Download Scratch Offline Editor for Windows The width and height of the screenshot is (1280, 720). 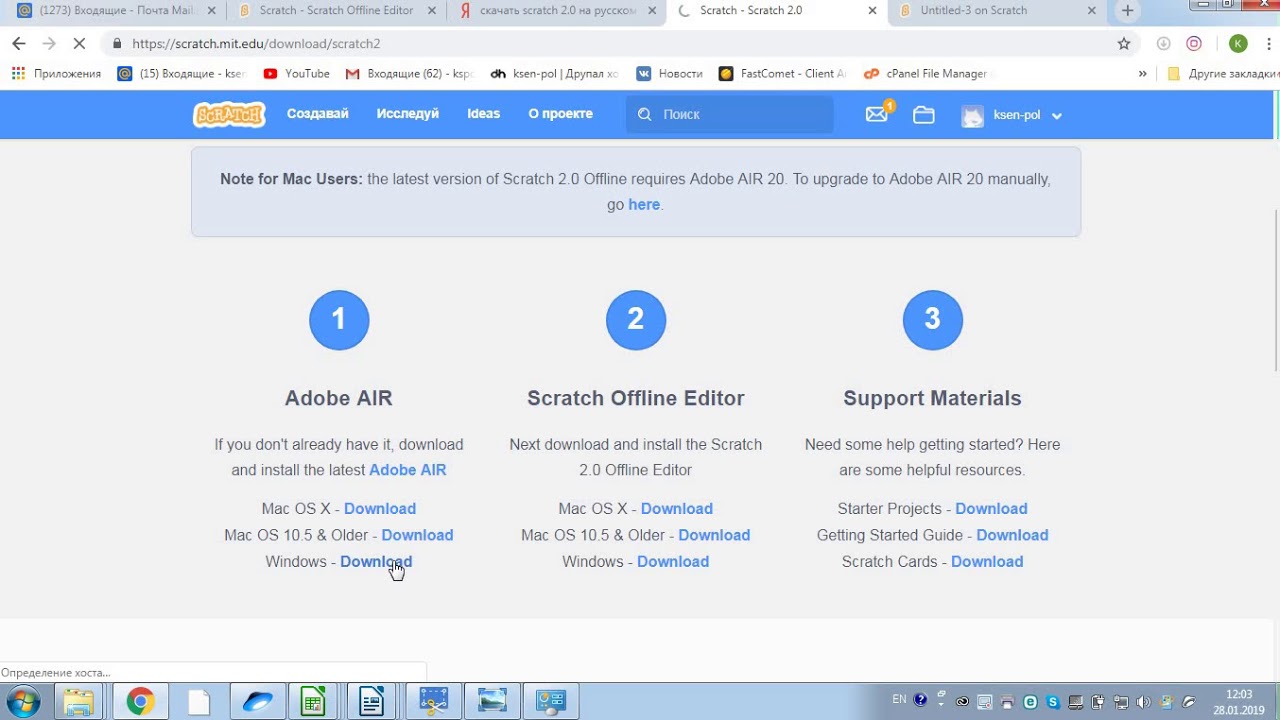[673, 562]
